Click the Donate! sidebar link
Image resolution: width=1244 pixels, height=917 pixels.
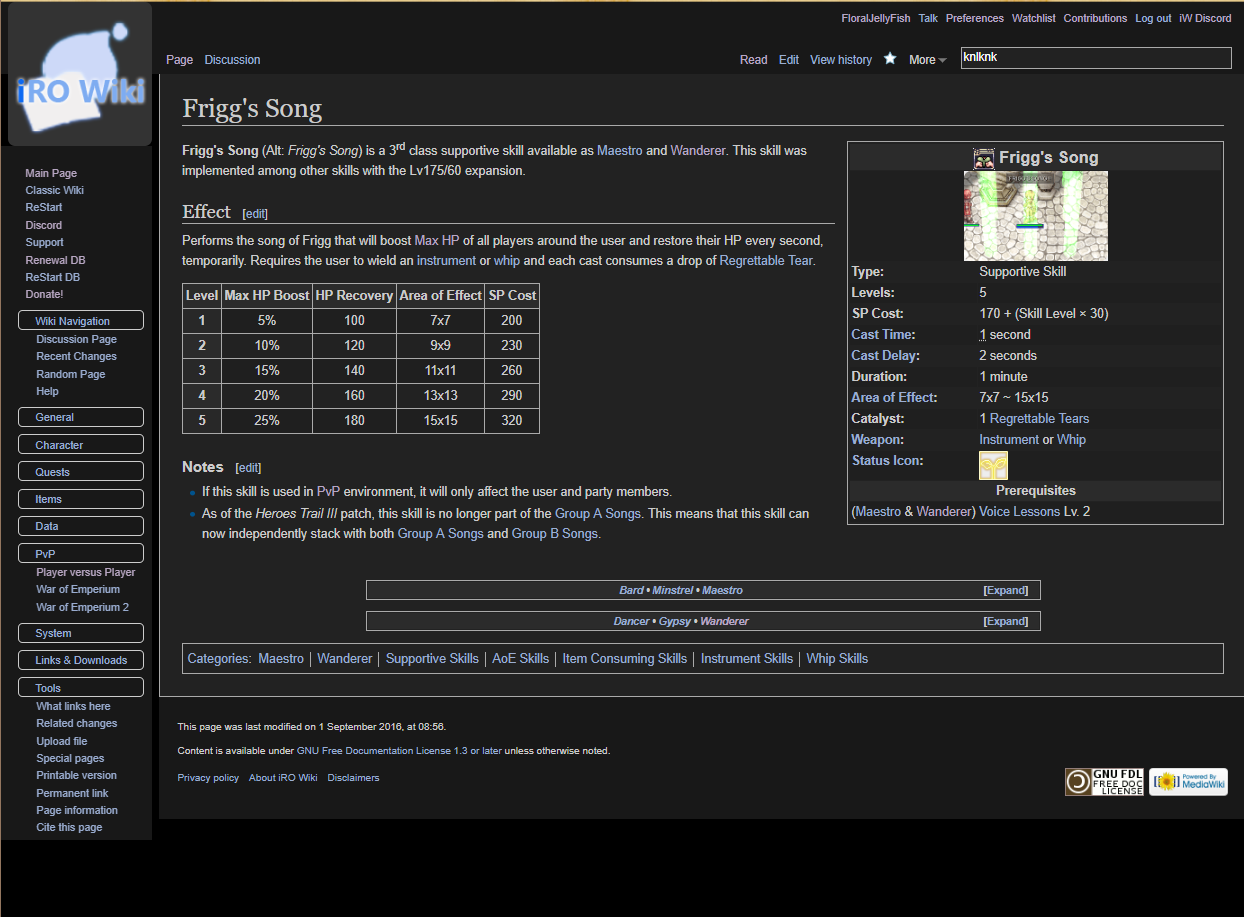[44, 294]
